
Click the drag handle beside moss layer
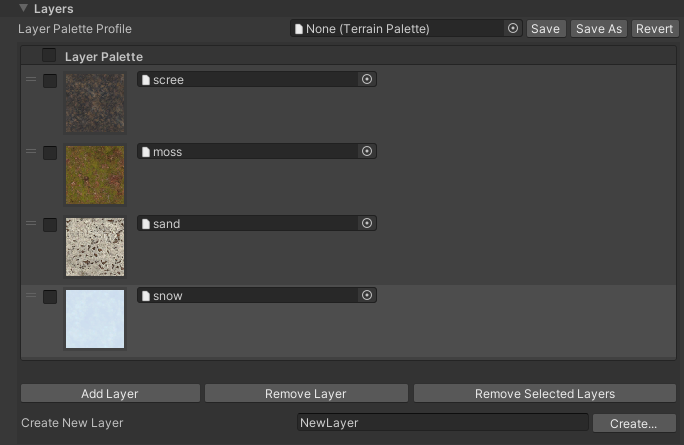tap(30, 152)
